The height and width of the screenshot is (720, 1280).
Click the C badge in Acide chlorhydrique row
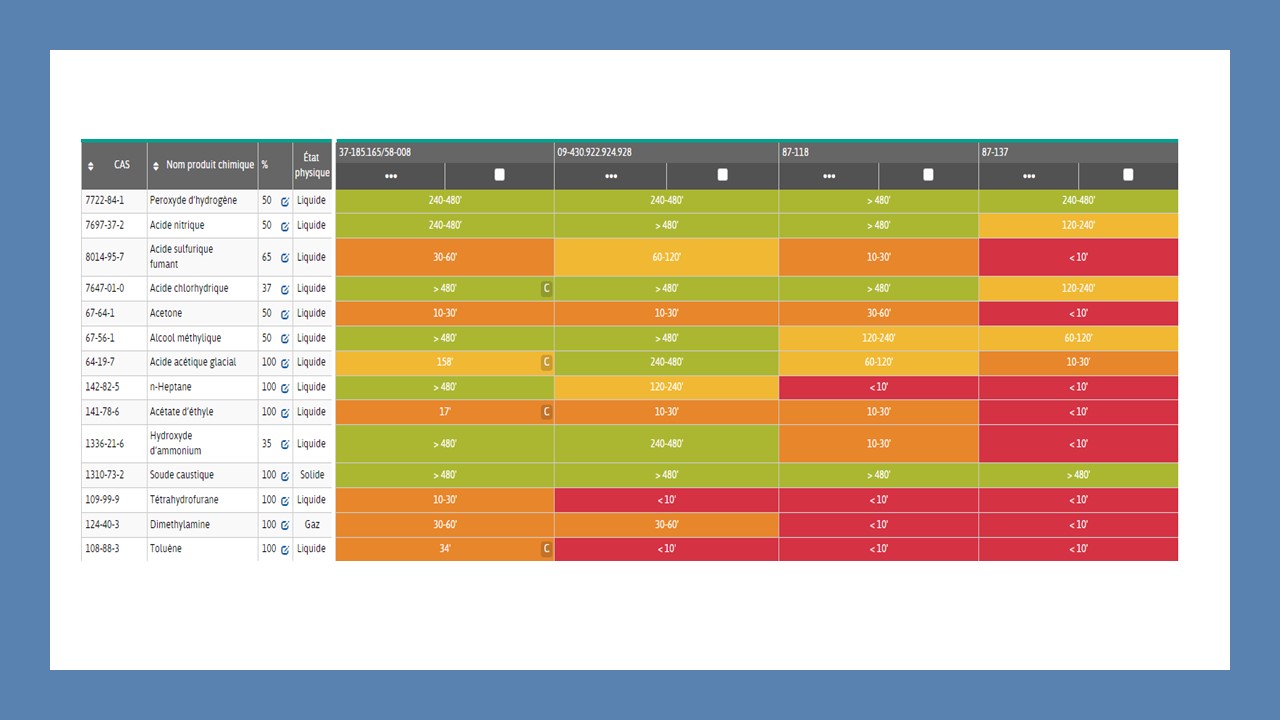click(546, 288)
